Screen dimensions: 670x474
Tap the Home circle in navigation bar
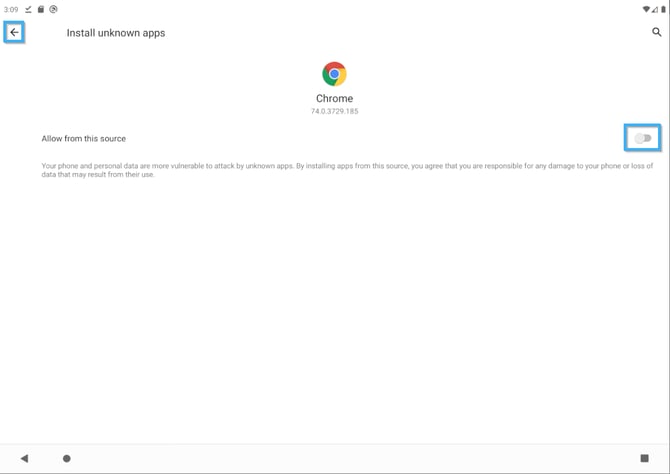pyautogui.click(x=67, y=458)
